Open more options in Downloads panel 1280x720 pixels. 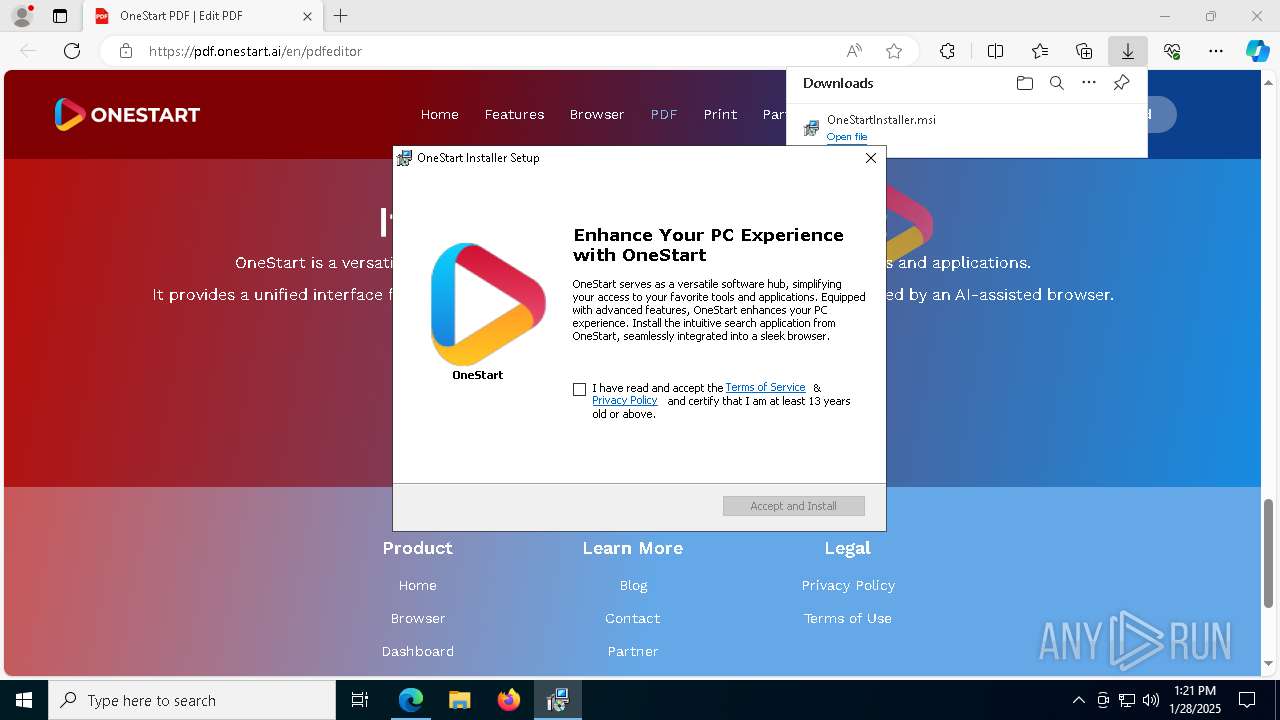[x=1089, y=83]
